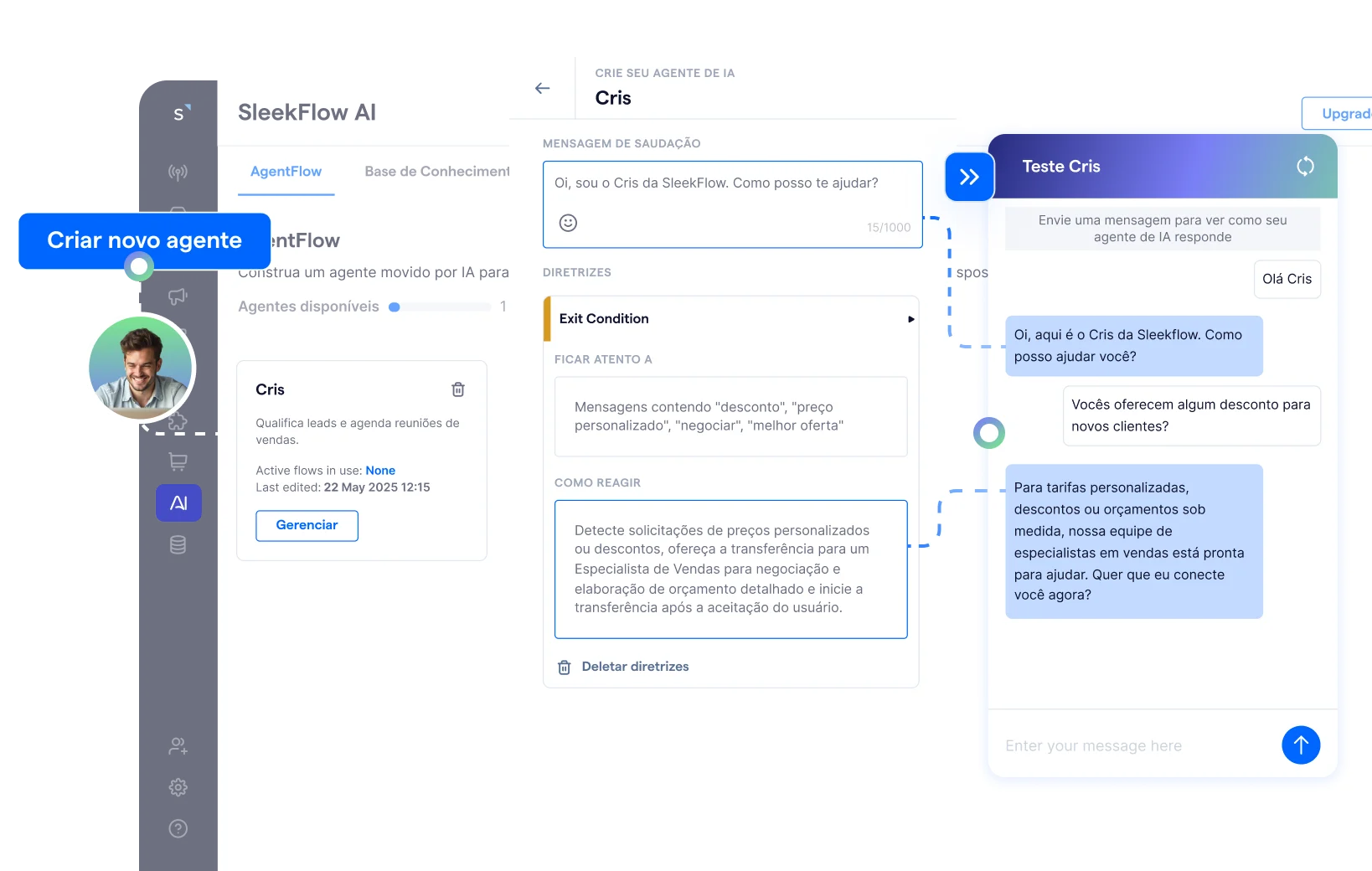1372x871 pixels.
Task: Click the Gerenciar button on Cris card
Action: point(307,525)
